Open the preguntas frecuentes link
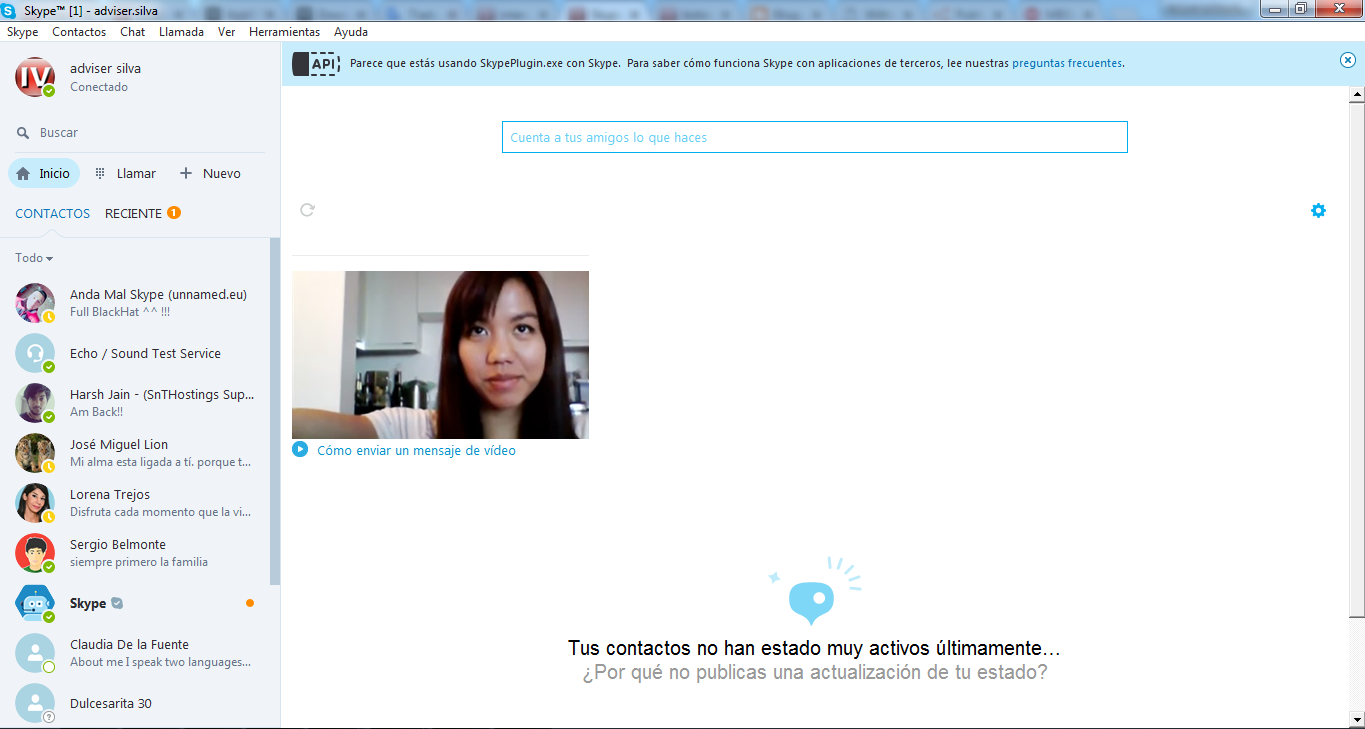The image size is (1365, 729). click(1067, 63)
